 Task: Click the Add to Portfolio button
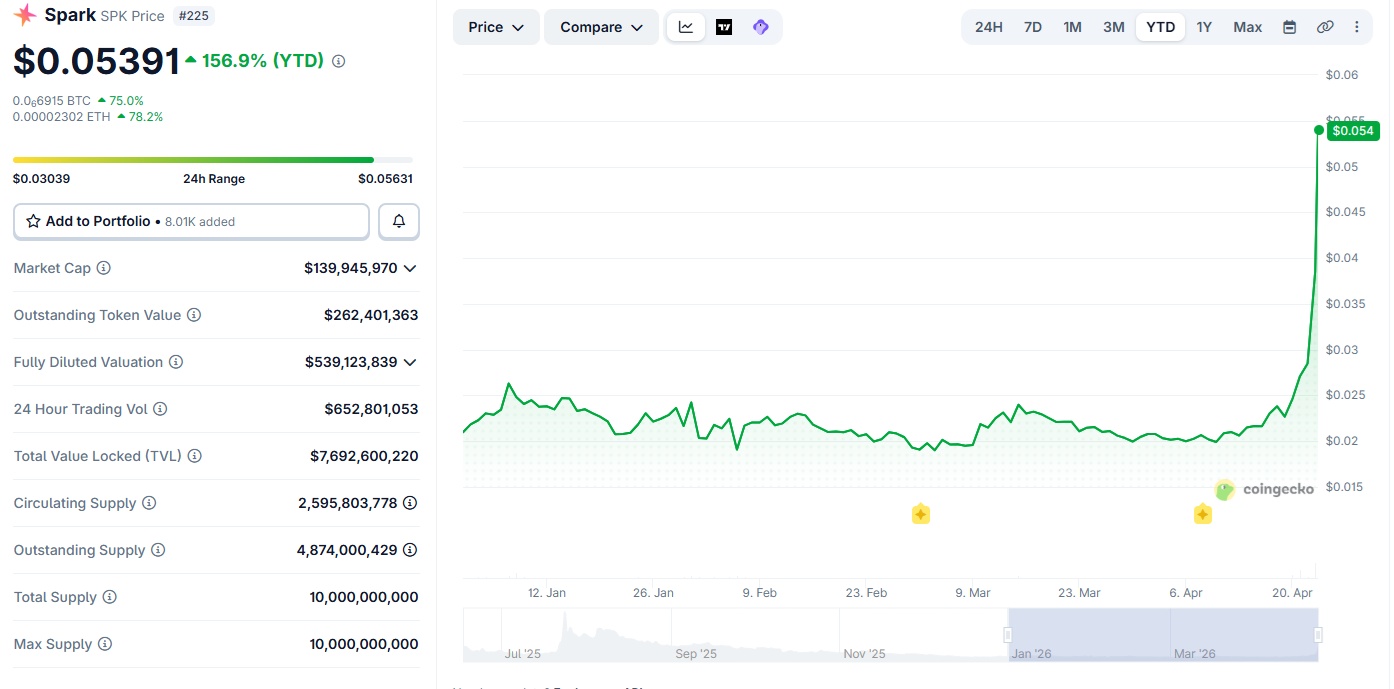(x=190, y=221)
